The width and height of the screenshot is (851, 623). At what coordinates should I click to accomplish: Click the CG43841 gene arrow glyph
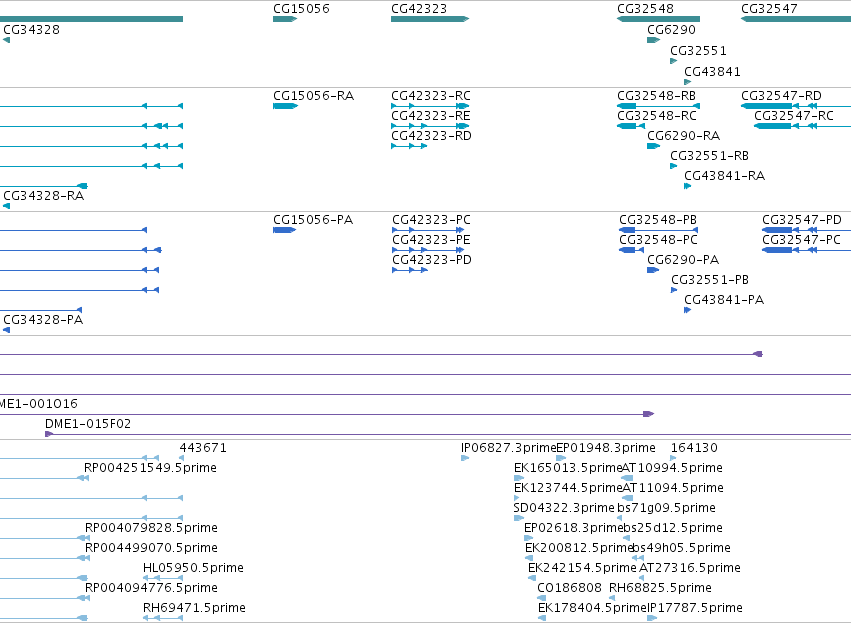(688, 82)
